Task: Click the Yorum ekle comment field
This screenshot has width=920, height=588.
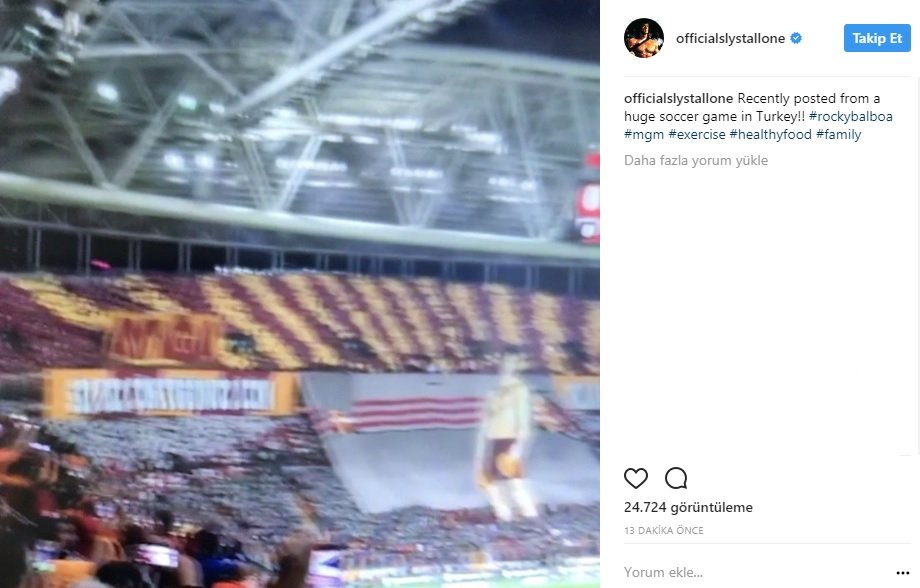Action: coord(757,572)
